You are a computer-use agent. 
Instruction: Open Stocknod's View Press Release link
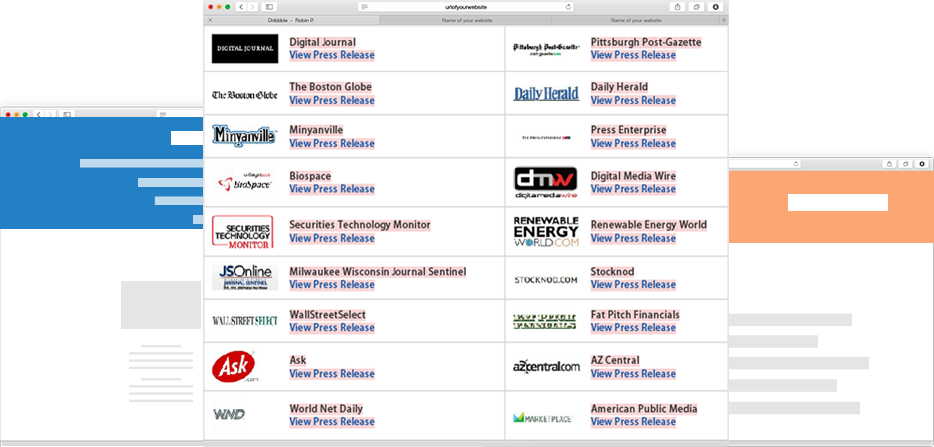(x=633, y=284)
